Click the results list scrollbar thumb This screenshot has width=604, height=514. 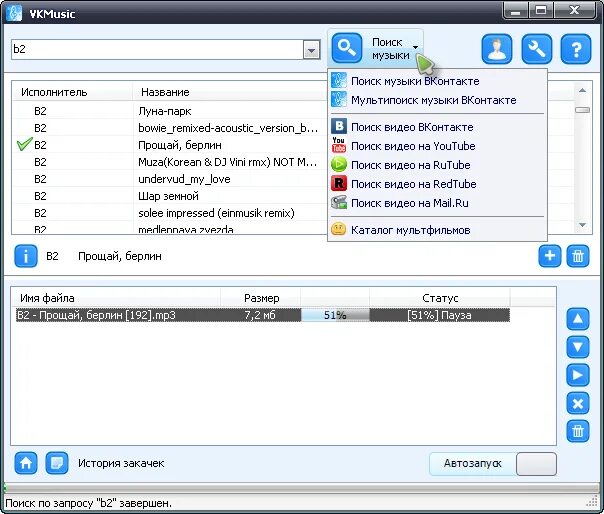[582, 110]
